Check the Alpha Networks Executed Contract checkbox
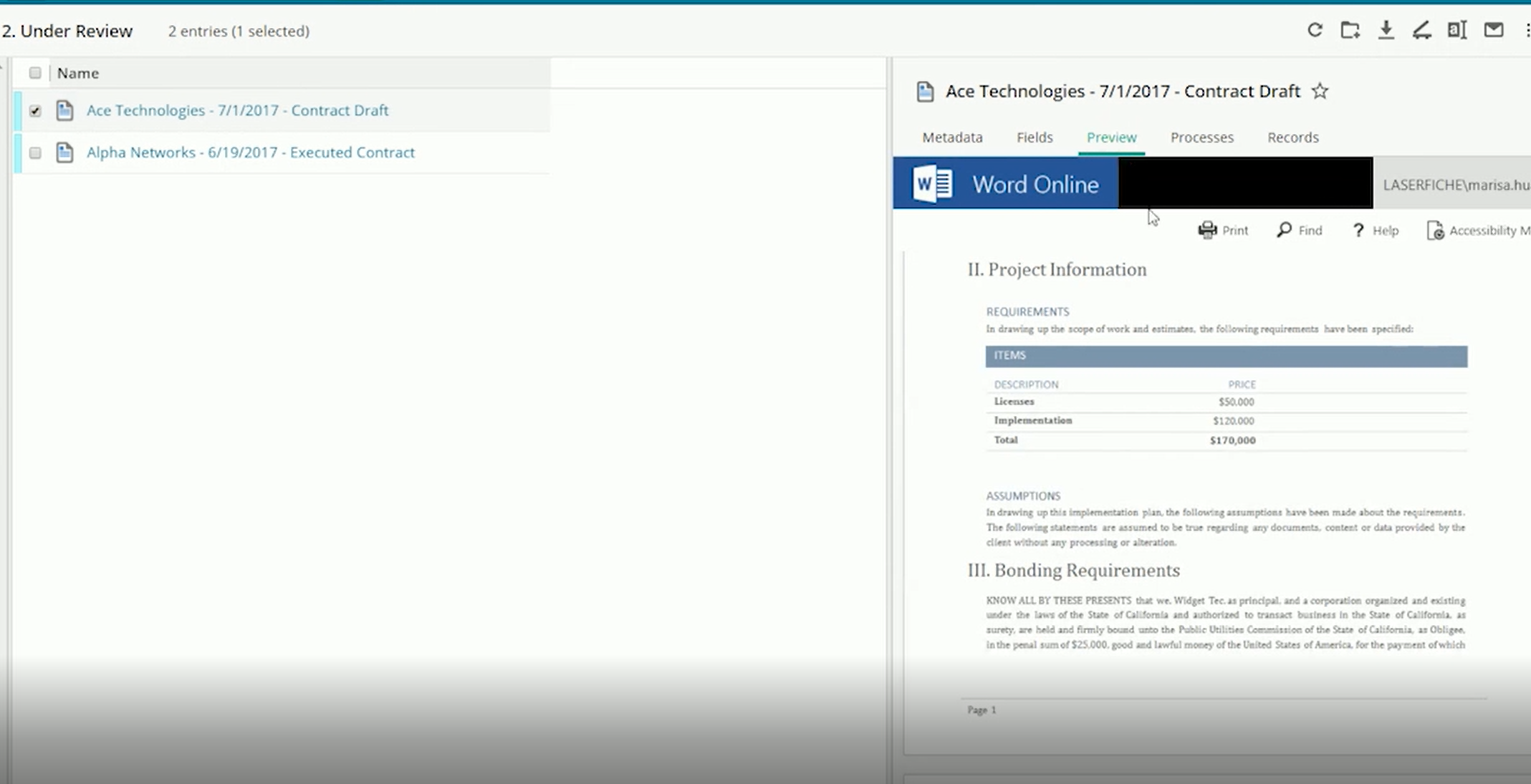The height and width of the screenshot is (784, 1531). coord(35,153)
